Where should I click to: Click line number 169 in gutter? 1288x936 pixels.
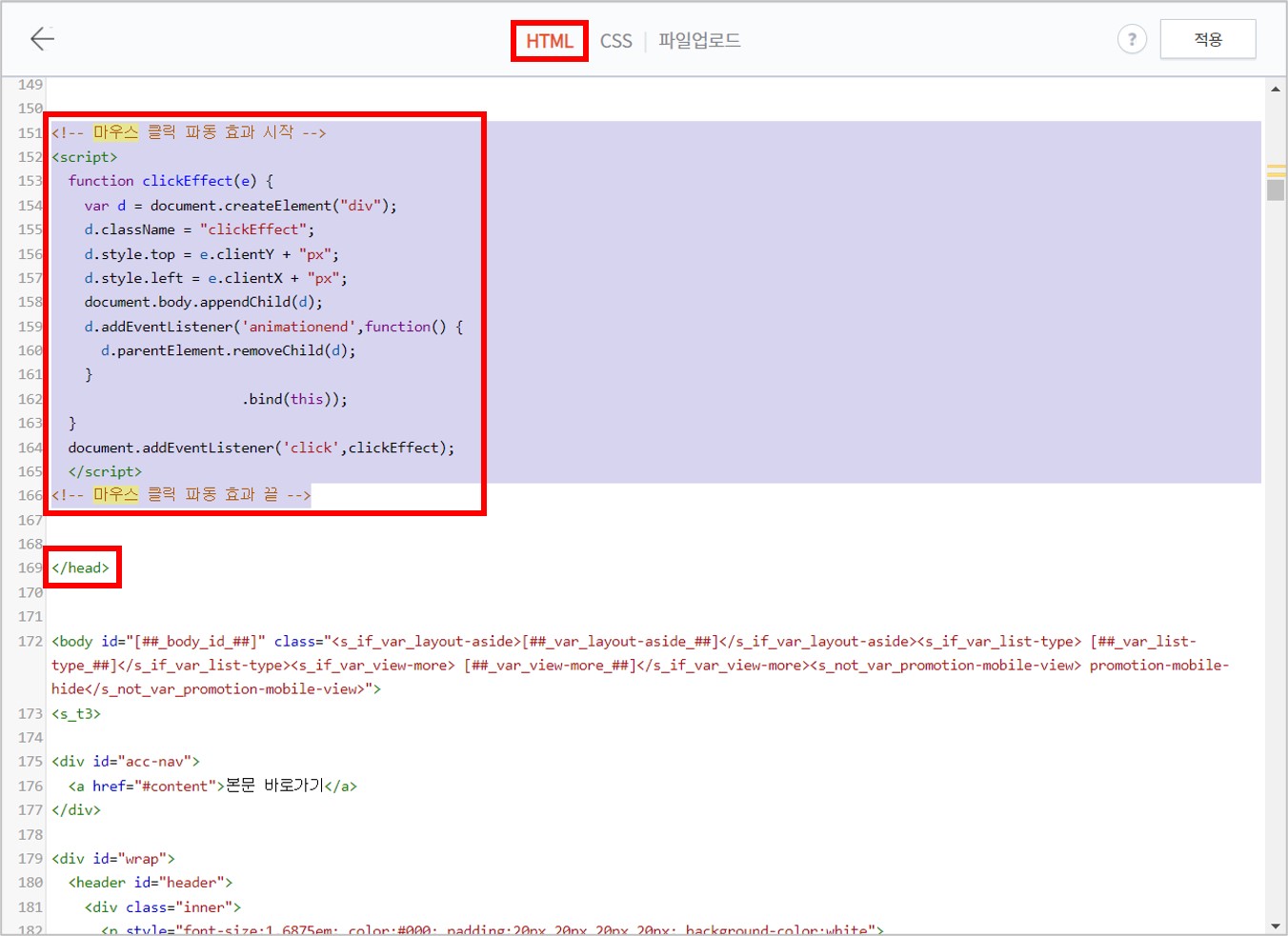[30, 568]
